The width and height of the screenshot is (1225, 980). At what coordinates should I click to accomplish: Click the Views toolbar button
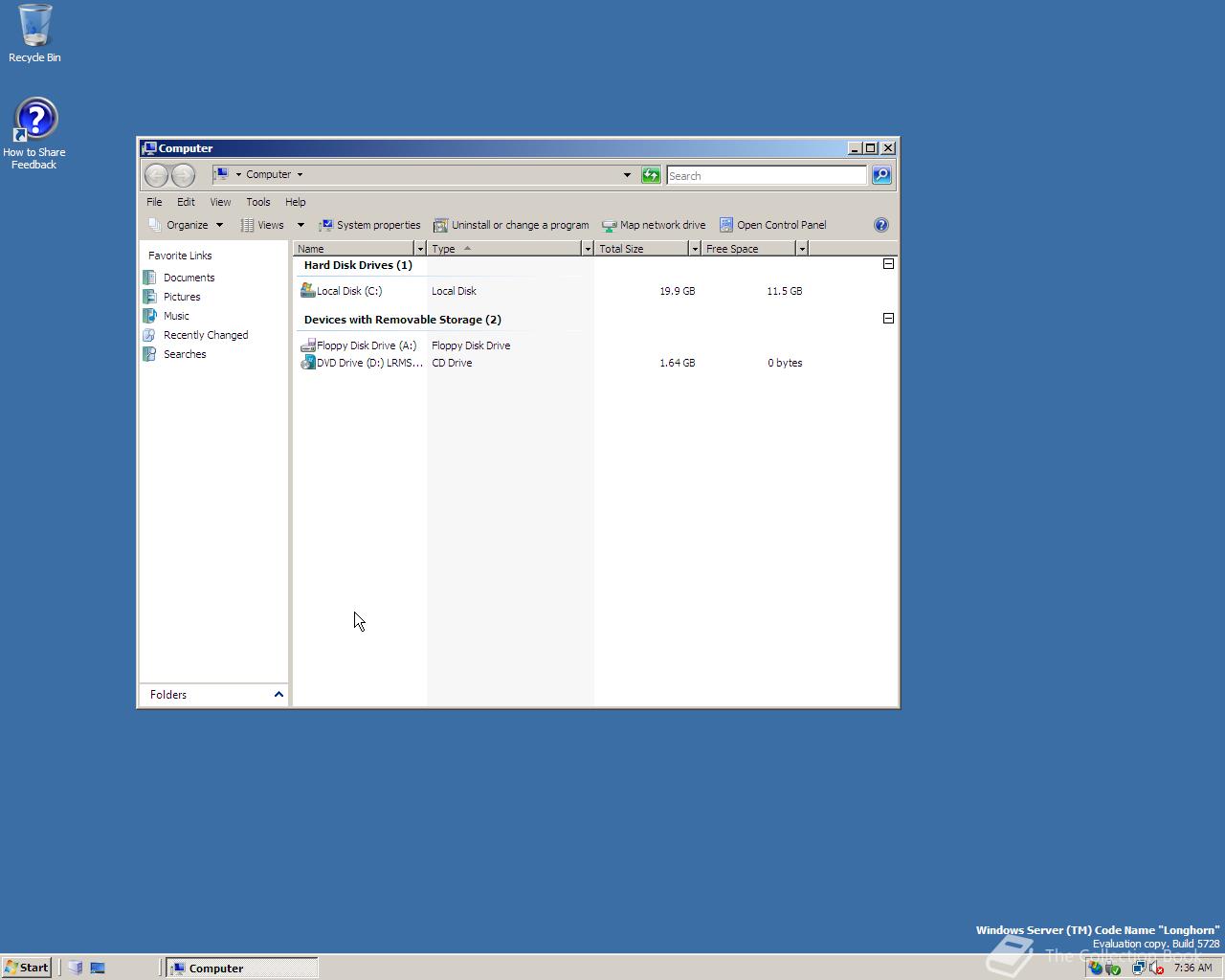click(x=262, y=225)
